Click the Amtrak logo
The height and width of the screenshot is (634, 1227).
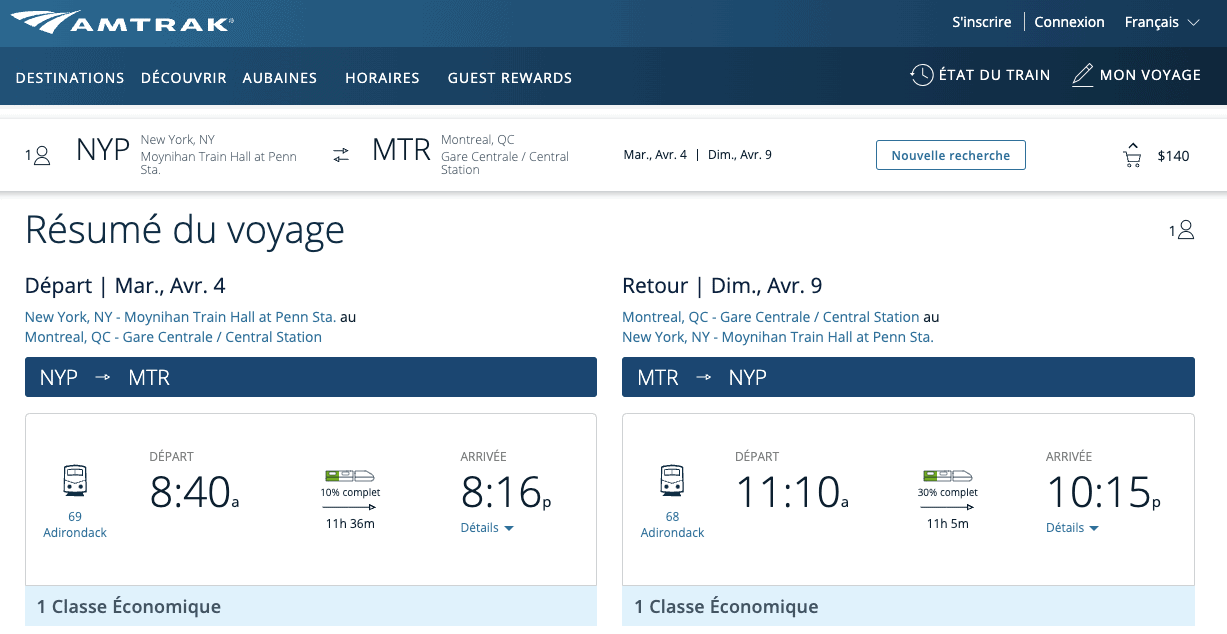point(121,22)
